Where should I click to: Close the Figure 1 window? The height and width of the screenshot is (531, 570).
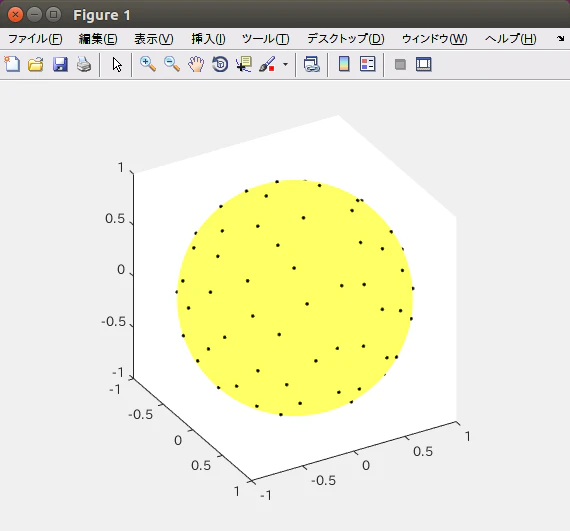[x=15, y=15]
